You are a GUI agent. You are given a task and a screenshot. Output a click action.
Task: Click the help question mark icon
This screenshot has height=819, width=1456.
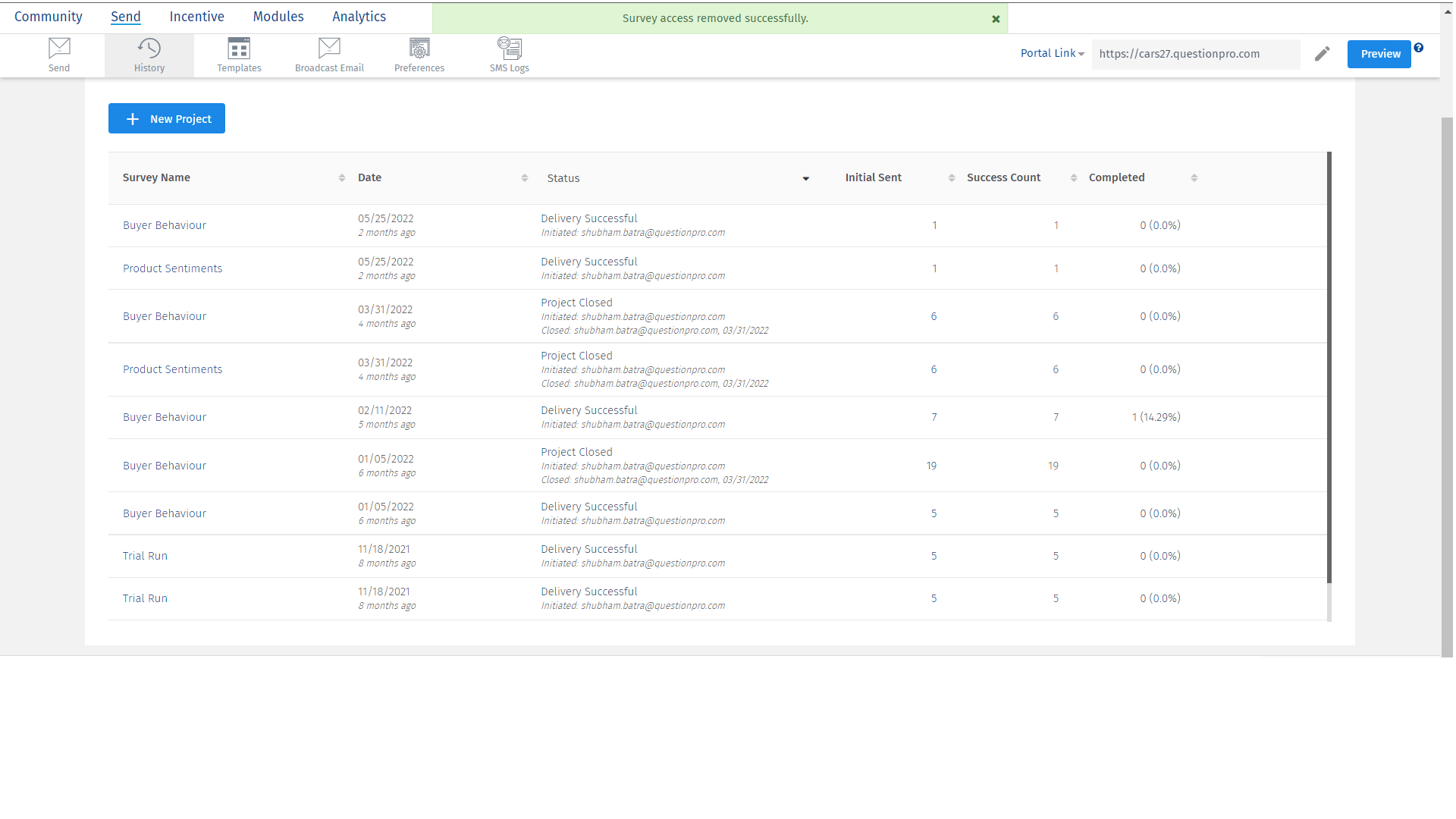click(x=1419, y=48)
